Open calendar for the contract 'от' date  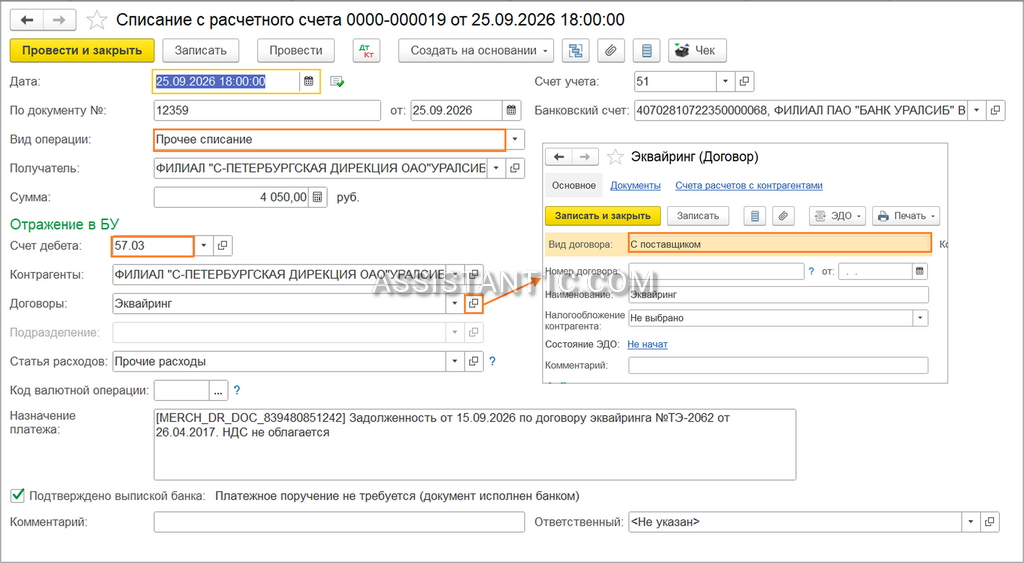[x=920, y=271]
